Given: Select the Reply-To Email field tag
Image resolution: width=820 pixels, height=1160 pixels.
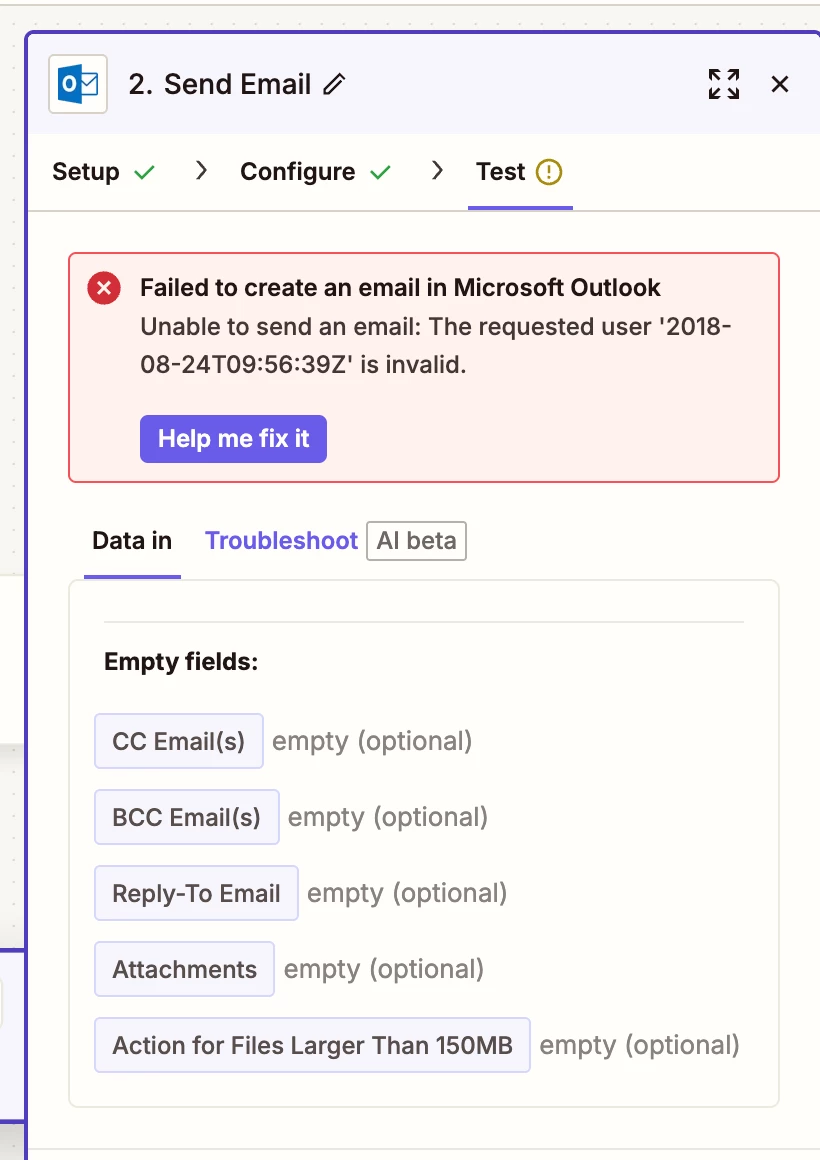Looking at the screenshot, I should click(x=196, y=893).
